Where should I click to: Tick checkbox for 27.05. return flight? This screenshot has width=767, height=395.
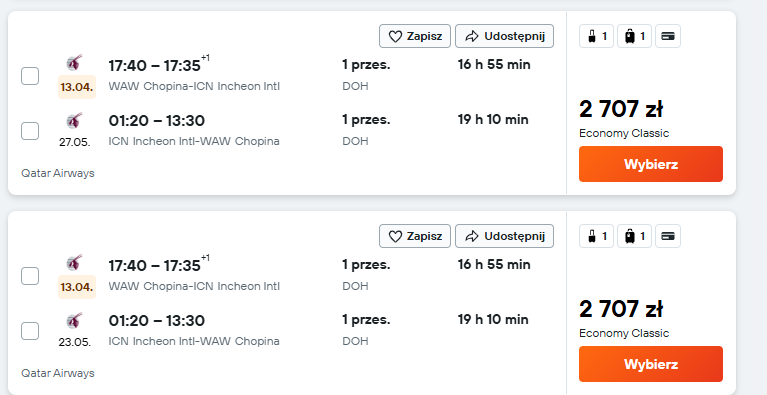coord(30,131)
